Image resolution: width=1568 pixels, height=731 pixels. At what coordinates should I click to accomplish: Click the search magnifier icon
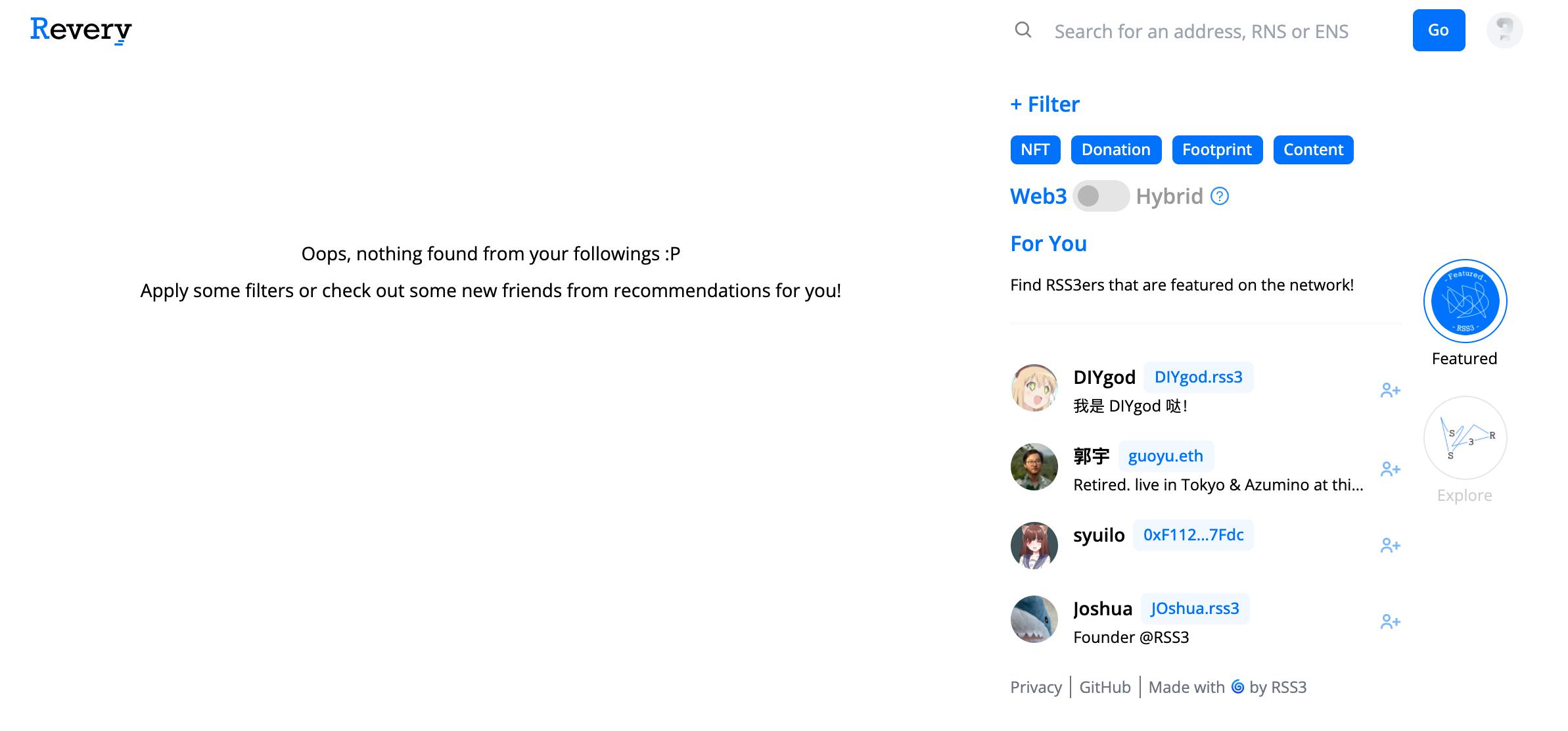(x=1023, y=30)
